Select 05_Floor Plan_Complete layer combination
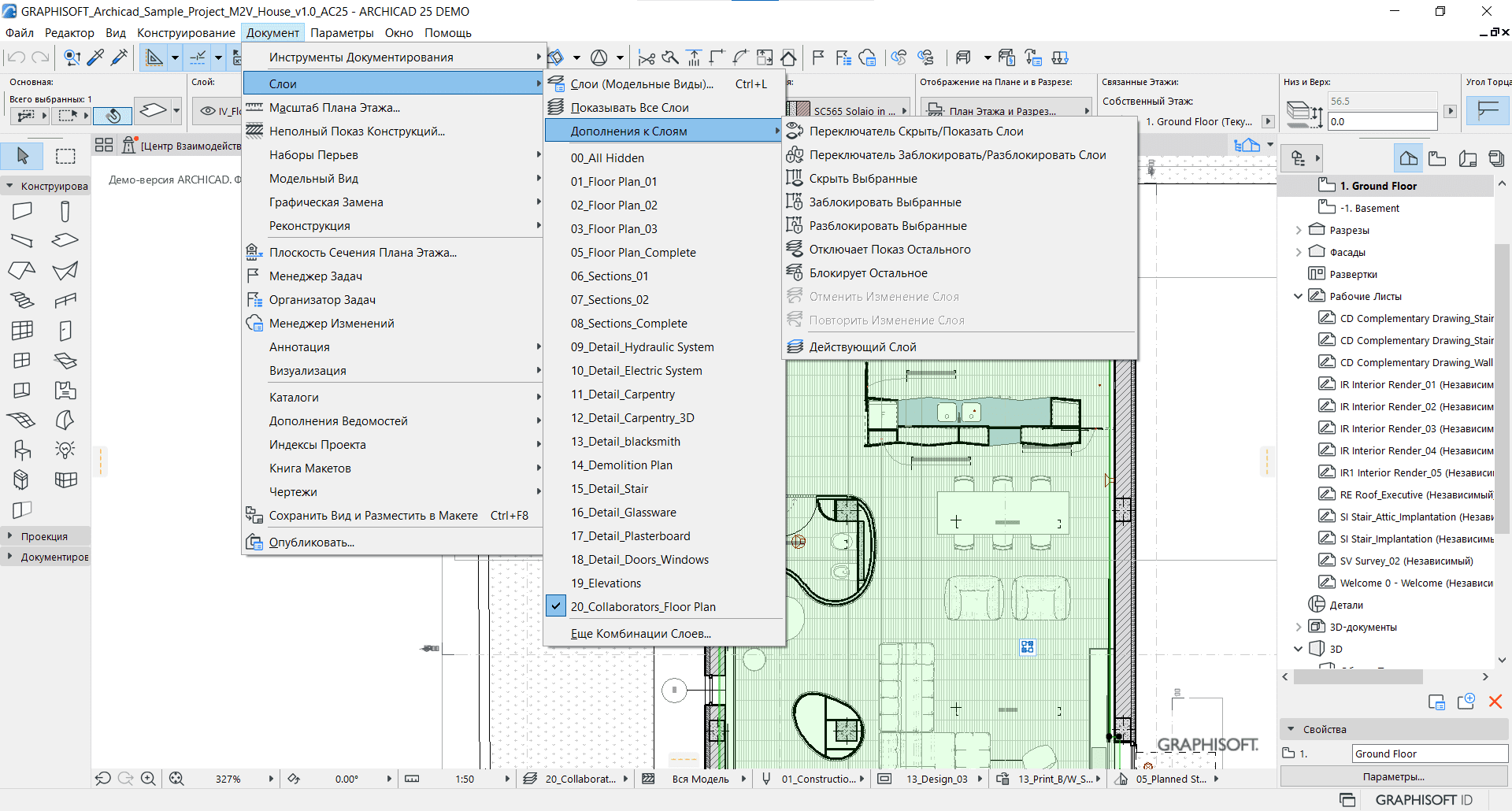Viewport: 1512px width, 811px height. click(x=632, y=253)
